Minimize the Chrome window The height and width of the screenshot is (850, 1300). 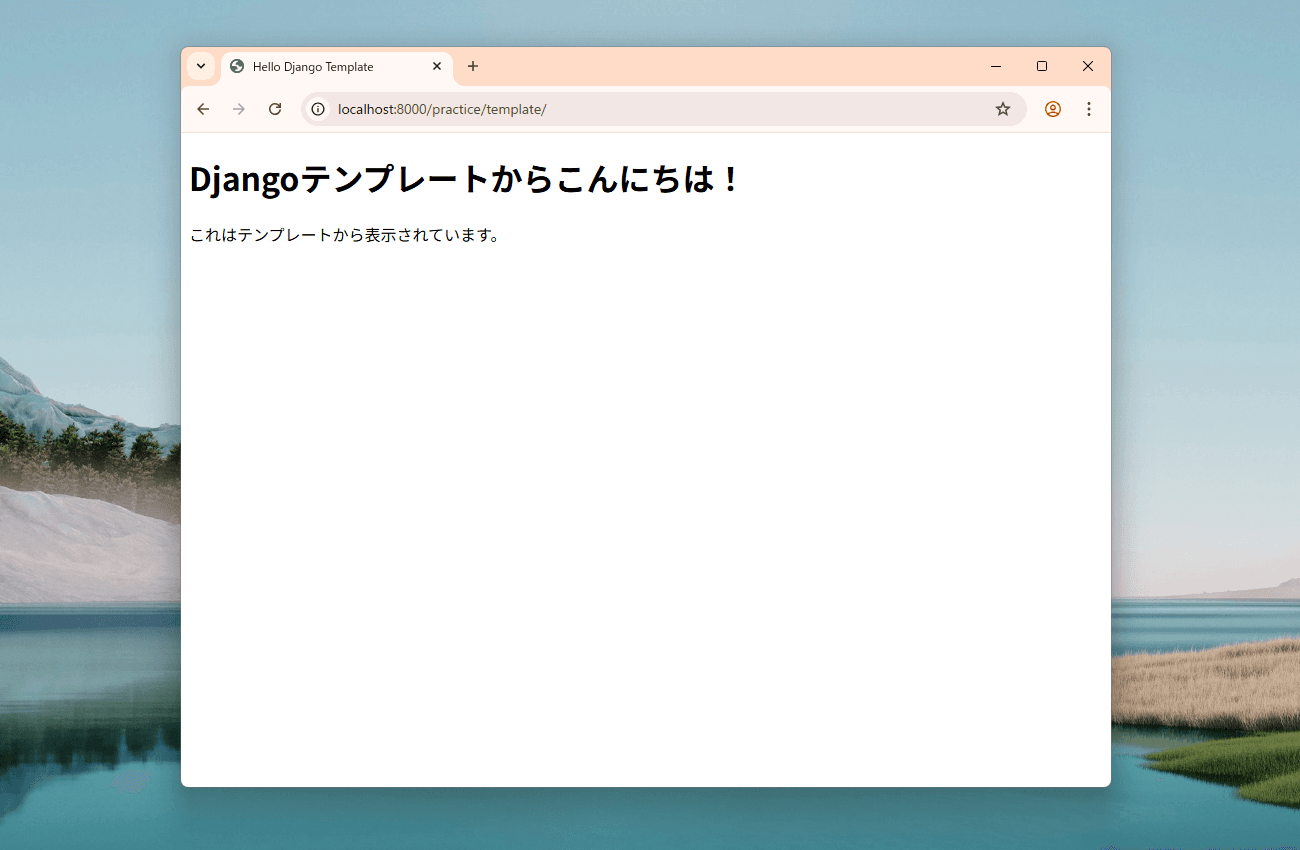[996, 66]
